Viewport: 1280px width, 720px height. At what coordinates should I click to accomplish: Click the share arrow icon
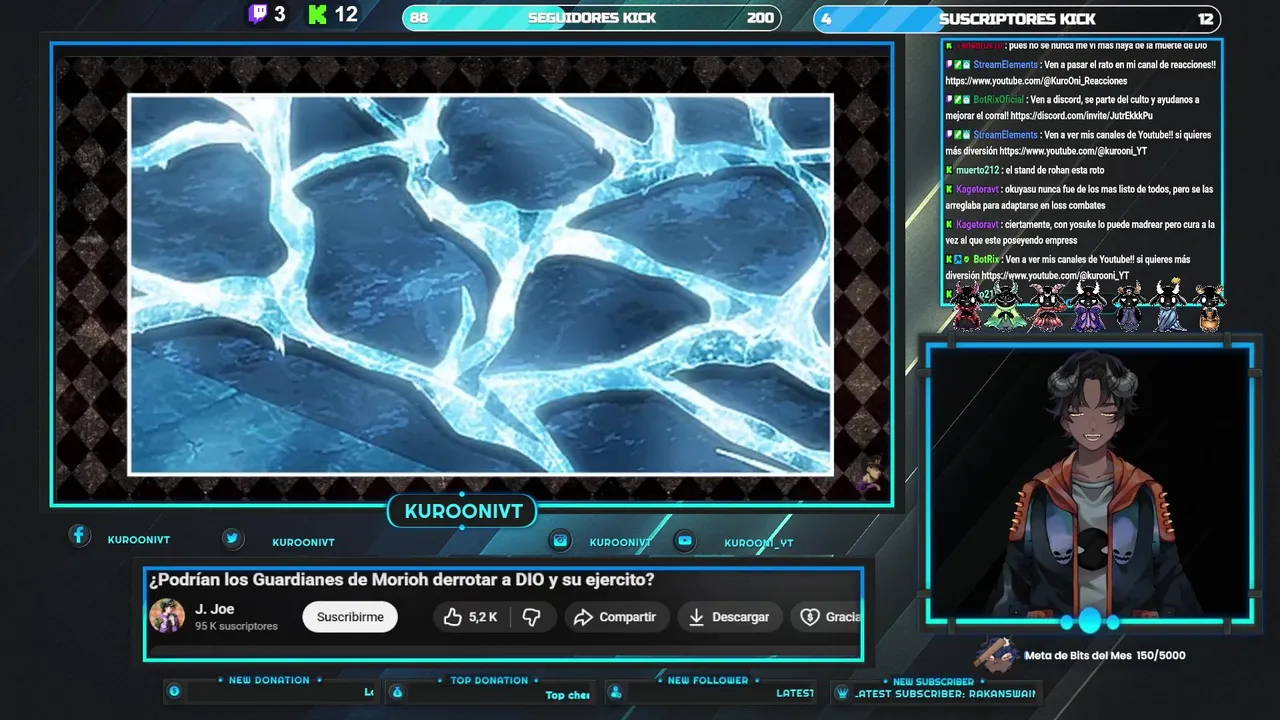click(x=583, y=617)
